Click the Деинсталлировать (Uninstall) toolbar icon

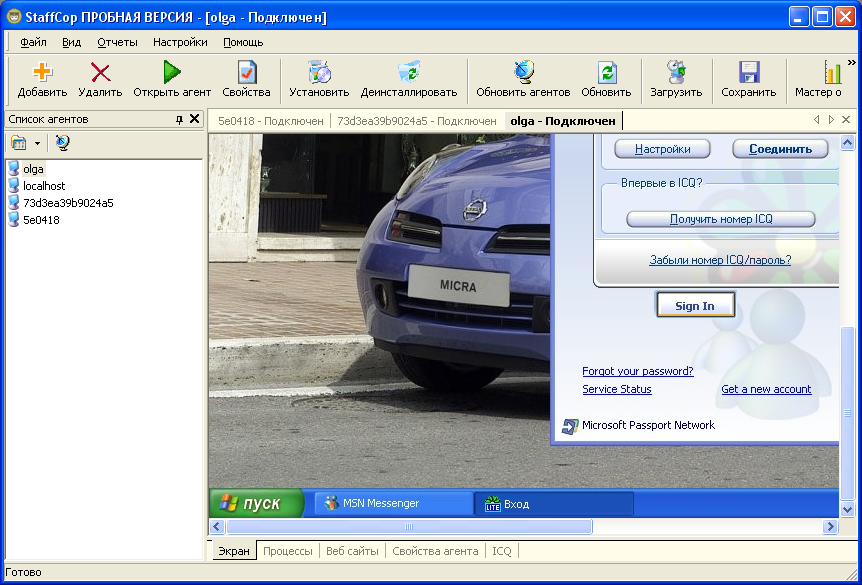(x=408, y=73)
